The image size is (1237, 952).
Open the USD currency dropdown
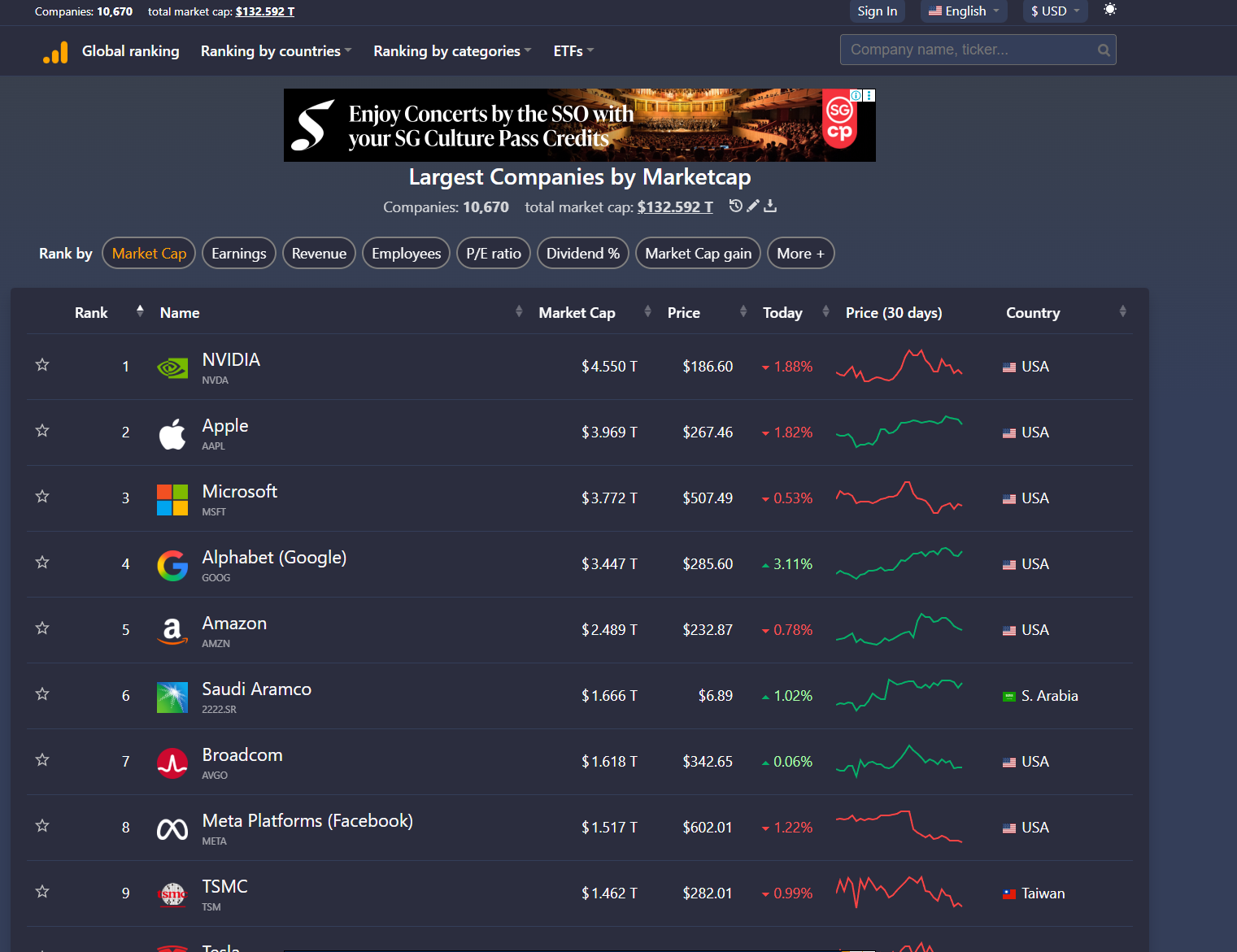(1054, 11)
